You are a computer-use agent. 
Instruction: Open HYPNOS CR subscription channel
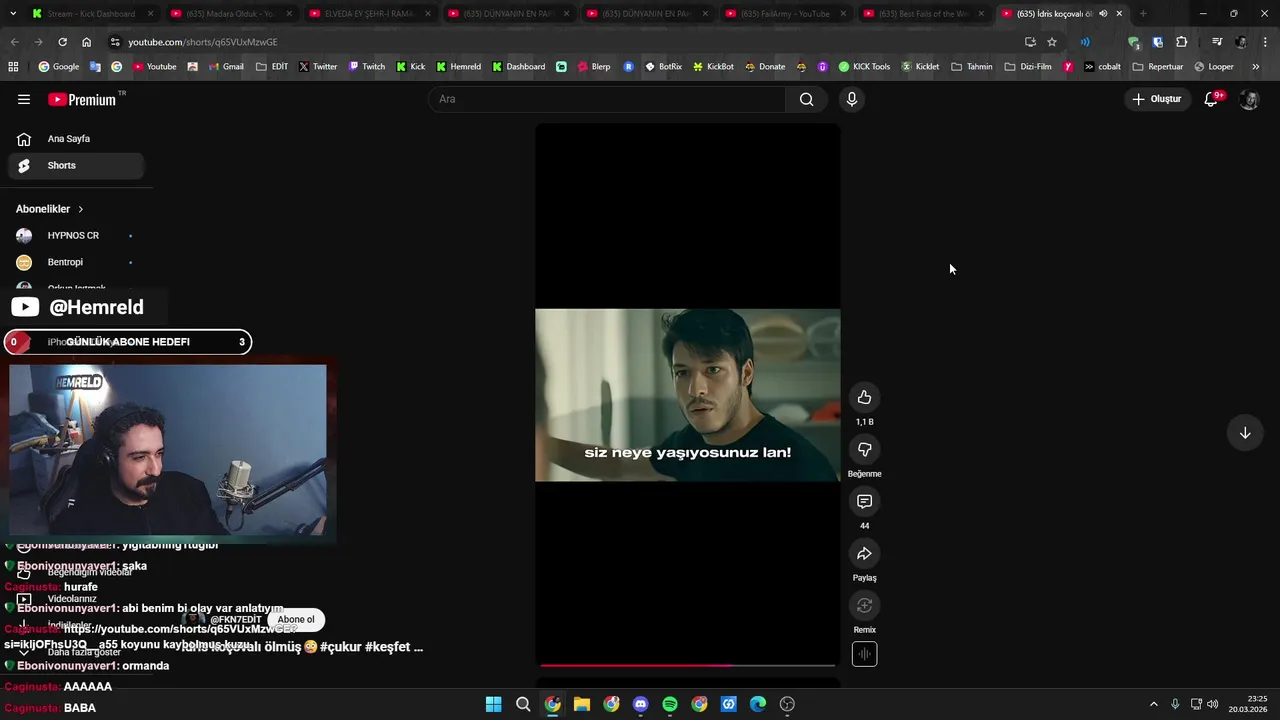click(x=76, y=236)
